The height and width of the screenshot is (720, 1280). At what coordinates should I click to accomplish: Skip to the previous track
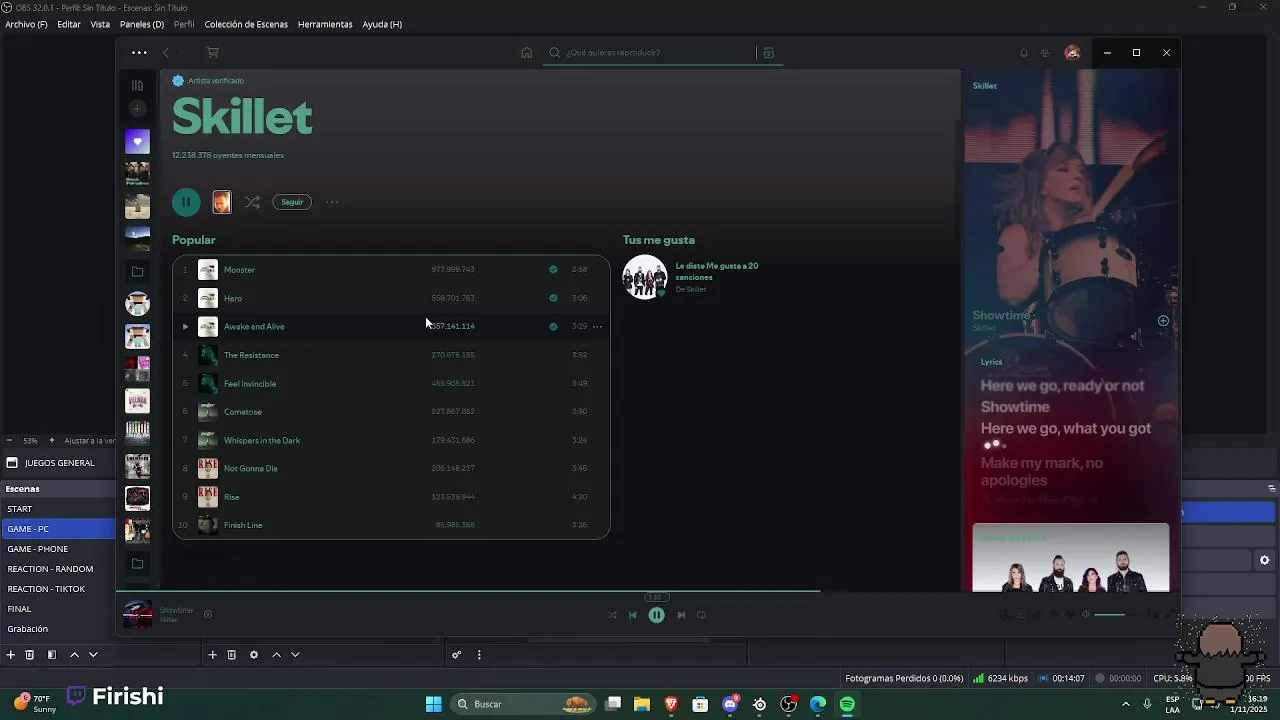point(632,615)
